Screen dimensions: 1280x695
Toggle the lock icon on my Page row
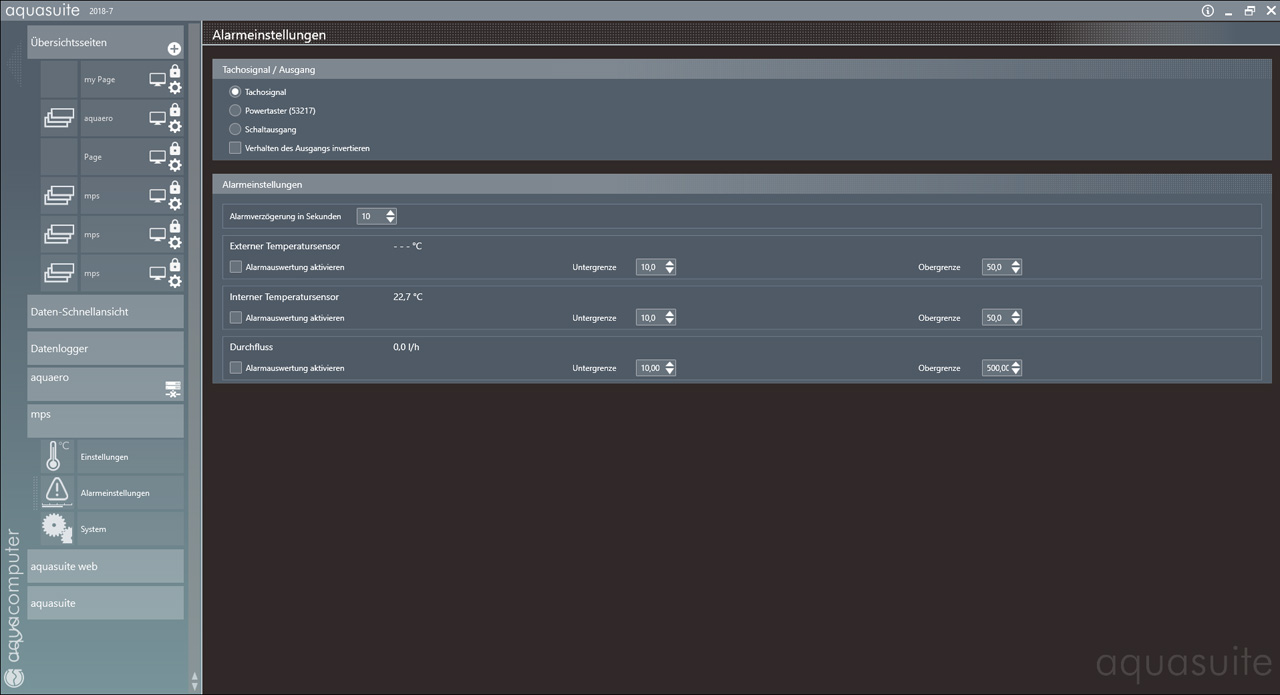click(175, 71)
